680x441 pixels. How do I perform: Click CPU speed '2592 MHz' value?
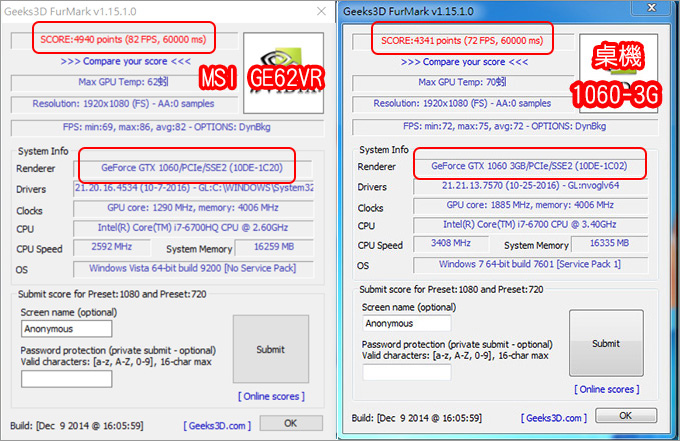(x=112, y=247)
